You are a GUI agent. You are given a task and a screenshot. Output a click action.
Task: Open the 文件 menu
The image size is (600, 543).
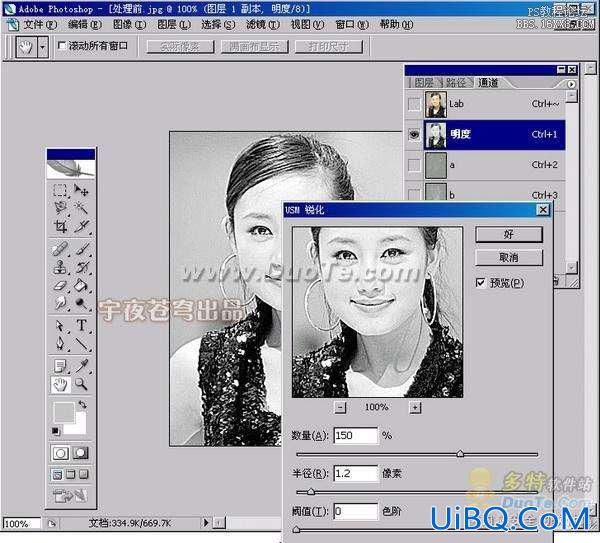40,25
